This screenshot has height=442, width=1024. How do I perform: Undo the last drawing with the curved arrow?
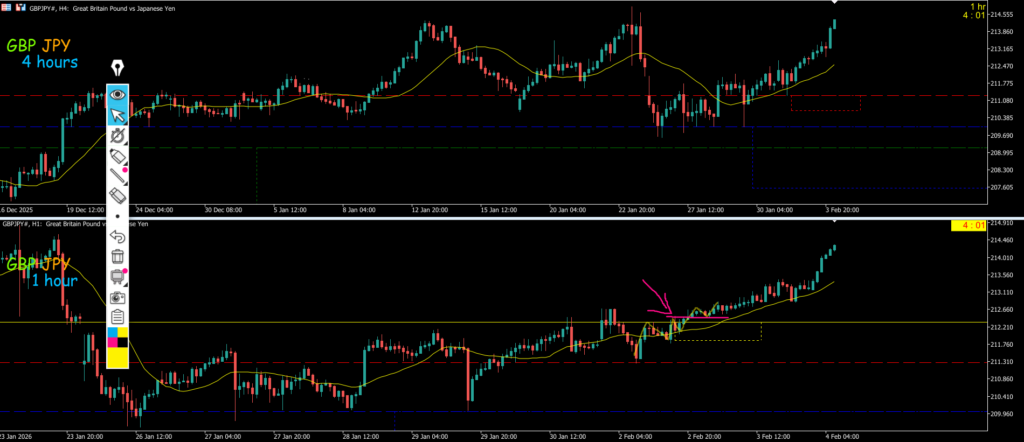[118, 237]
